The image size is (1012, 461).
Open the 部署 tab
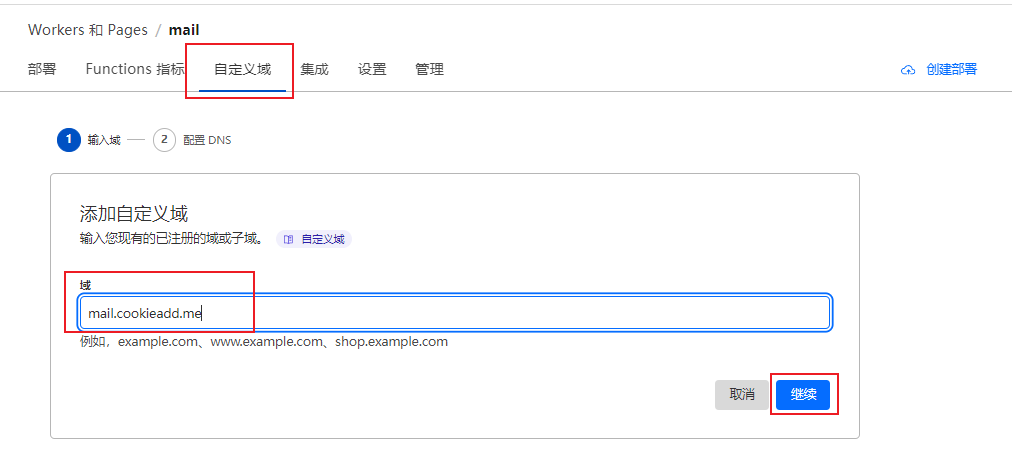[42, 70]
